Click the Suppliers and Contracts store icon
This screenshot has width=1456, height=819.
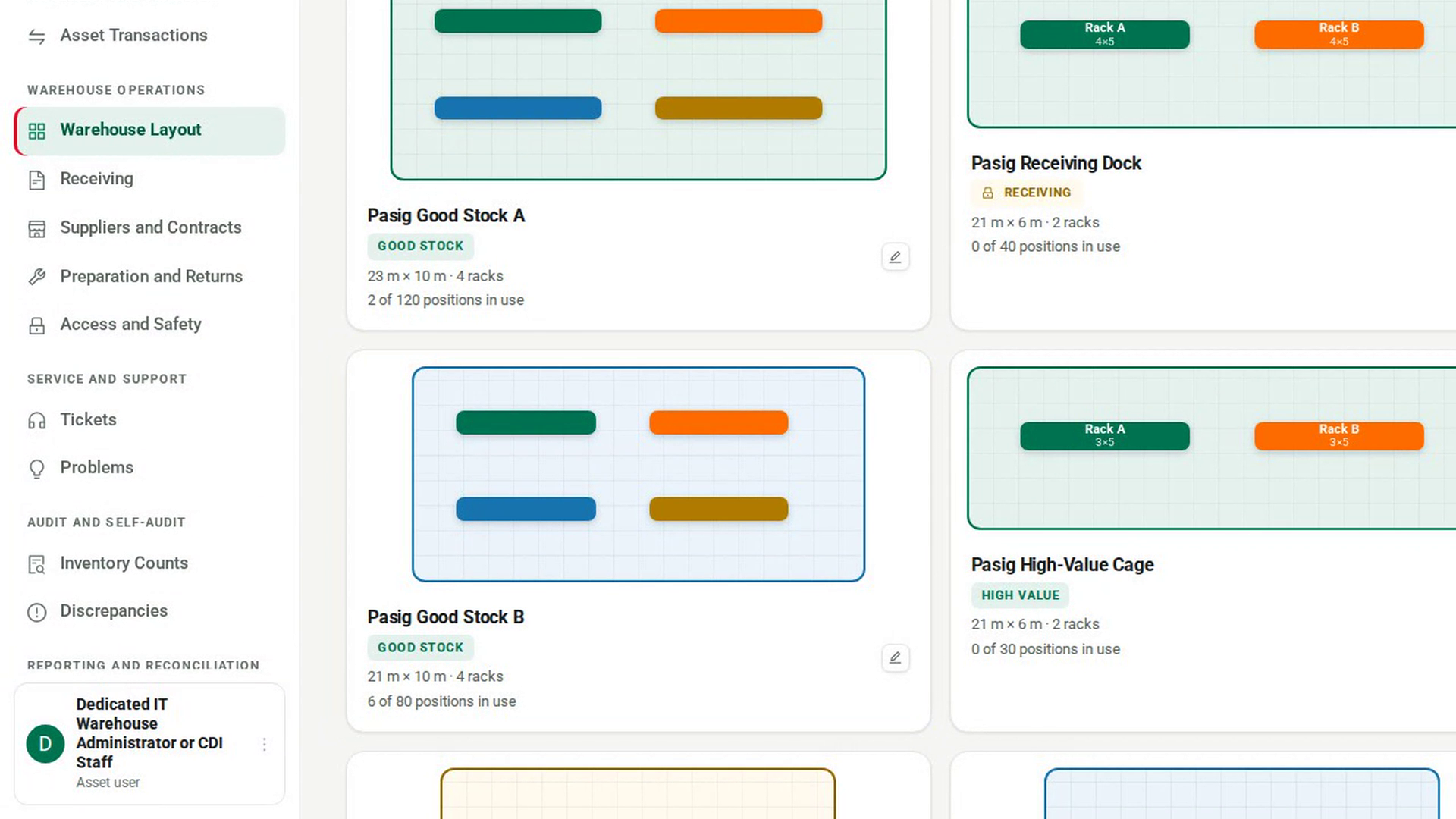click(x=36, y=228)
